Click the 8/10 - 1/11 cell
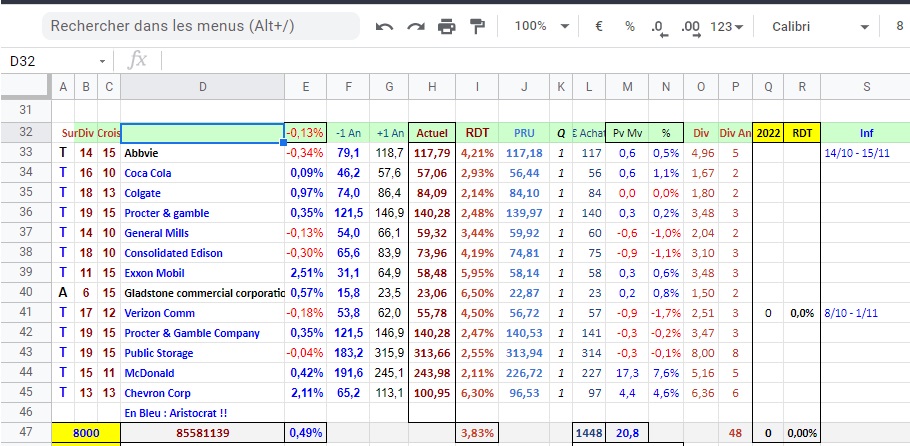910x446 pixels. coord(865,313)
